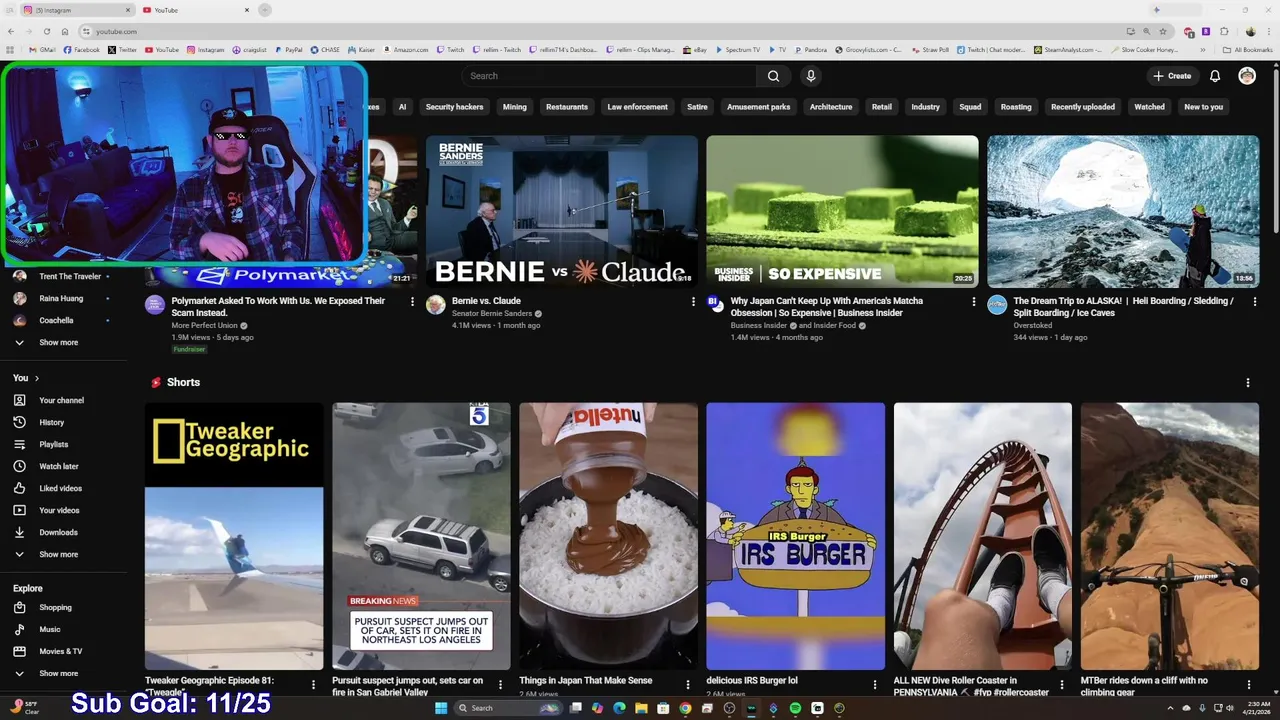Click the YouTube search magnifier button
This screenshot has height=720, width=1280.
[773, 76]
